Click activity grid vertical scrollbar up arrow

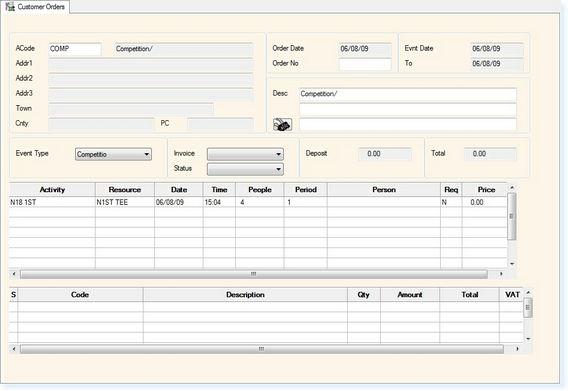pyautogui.click(x=512, y=187)
